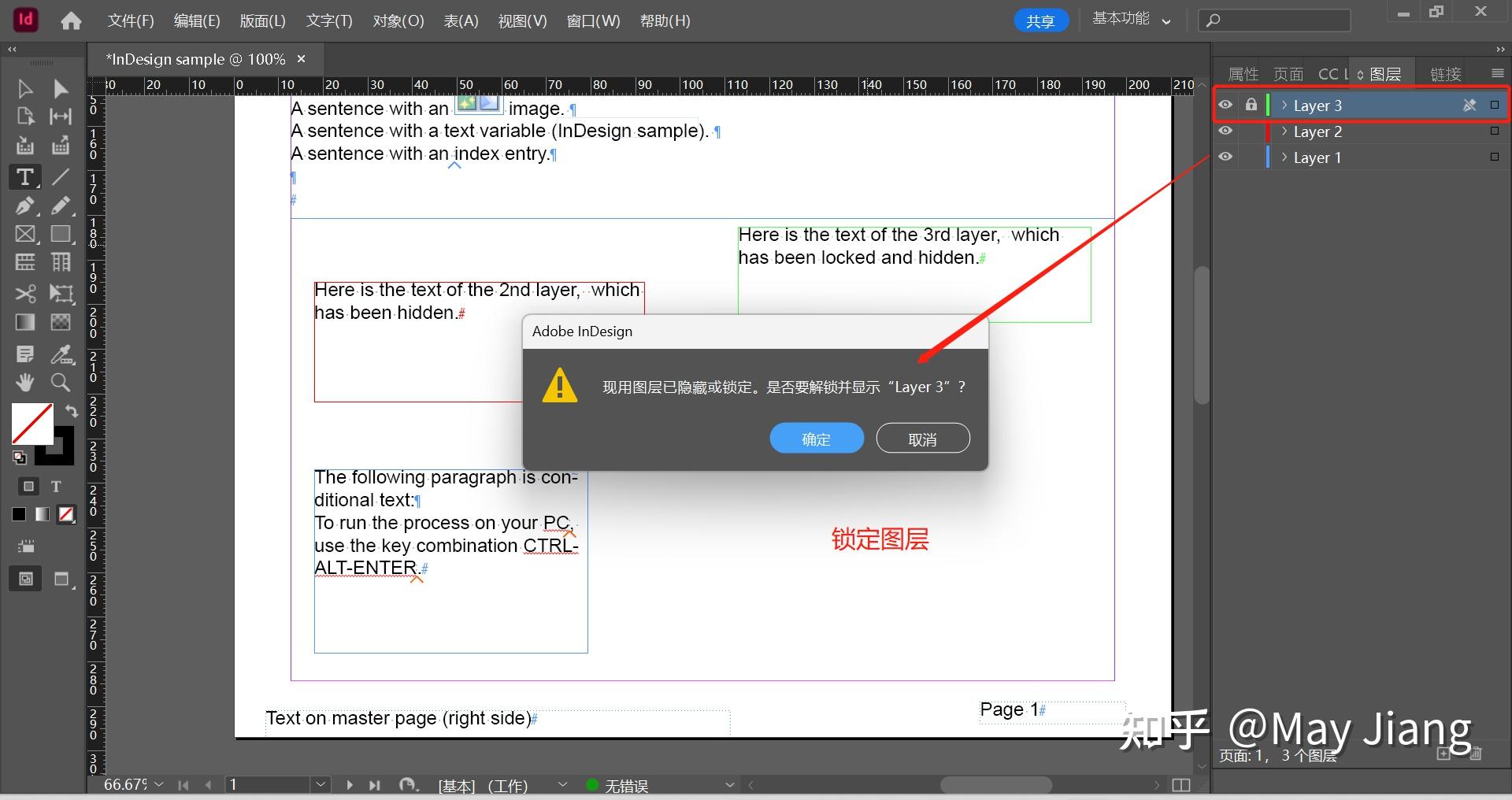The height and width of the screenshot is (800, 1512).
Task: Open the 文件(F) menu
Action: pyautogui.click(x=130, y=20)
